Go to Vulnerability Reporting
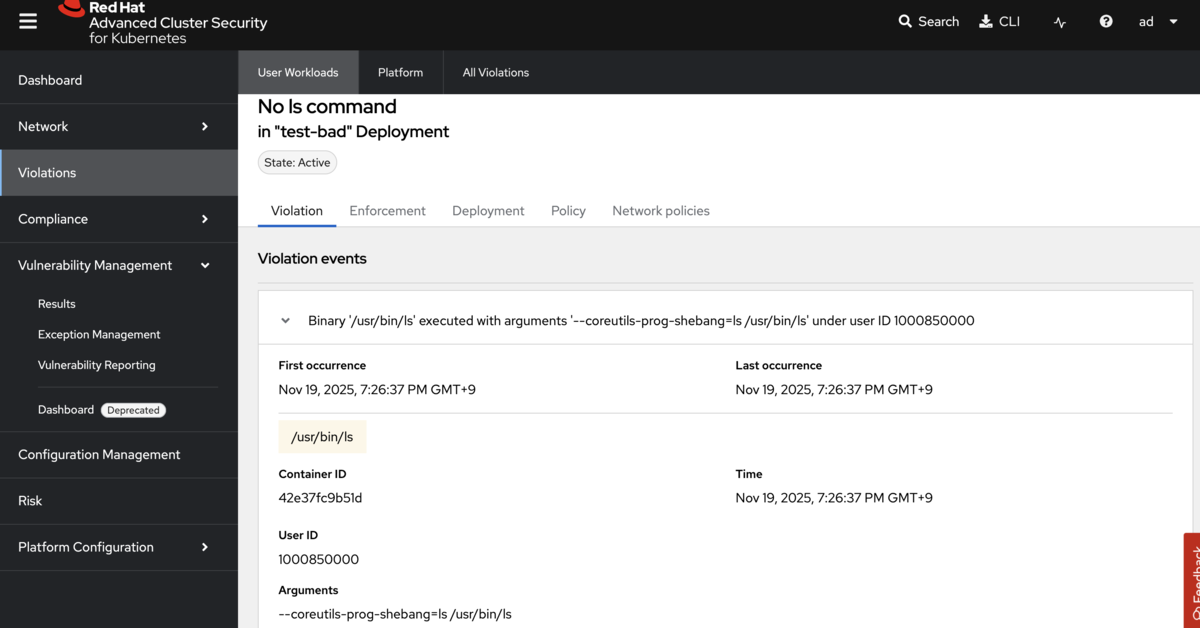 97,365
